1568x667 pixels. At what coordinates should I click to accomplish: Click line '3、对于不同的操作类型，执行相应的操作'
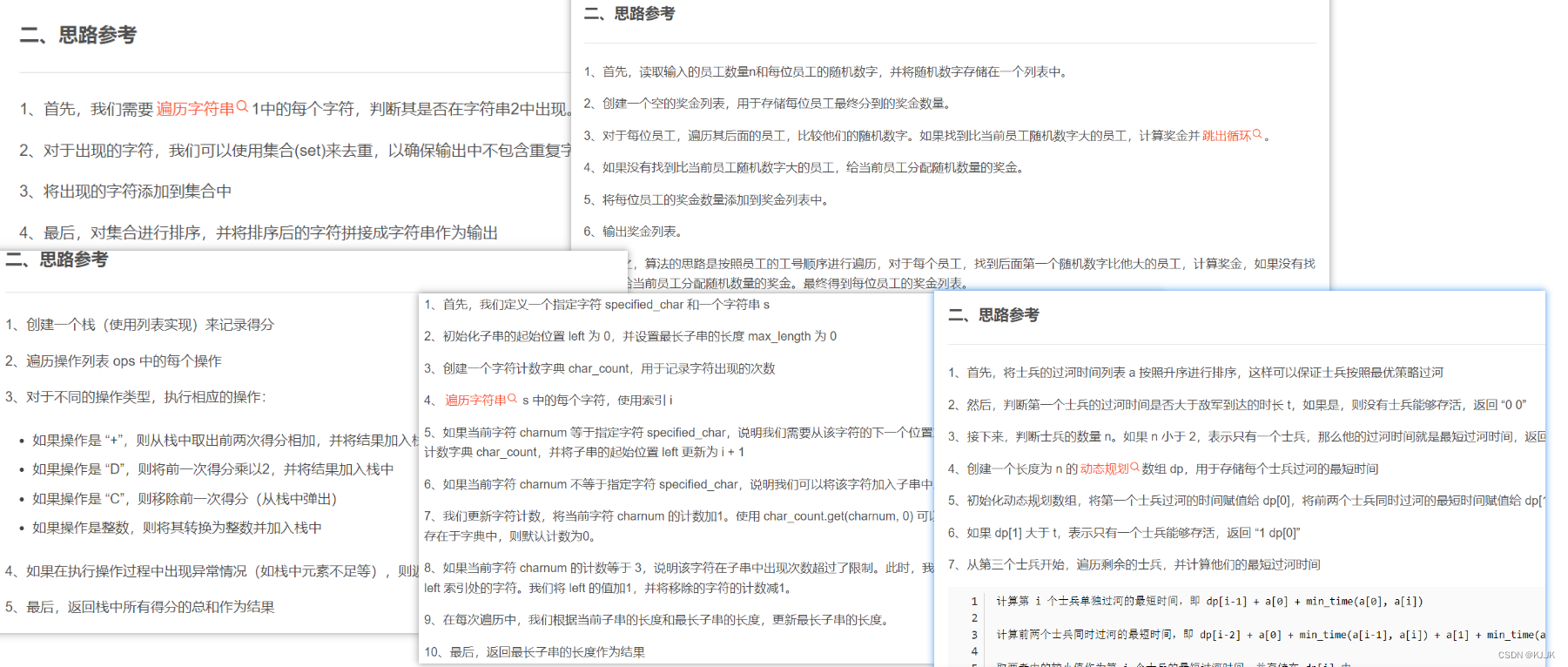pyautogui.click(x=136, y=397)
